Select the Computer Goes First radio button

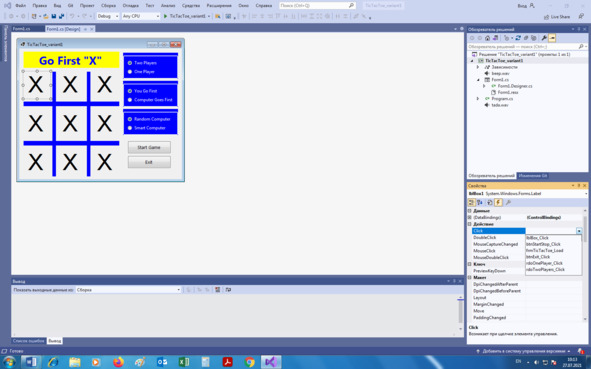point(130,100)
